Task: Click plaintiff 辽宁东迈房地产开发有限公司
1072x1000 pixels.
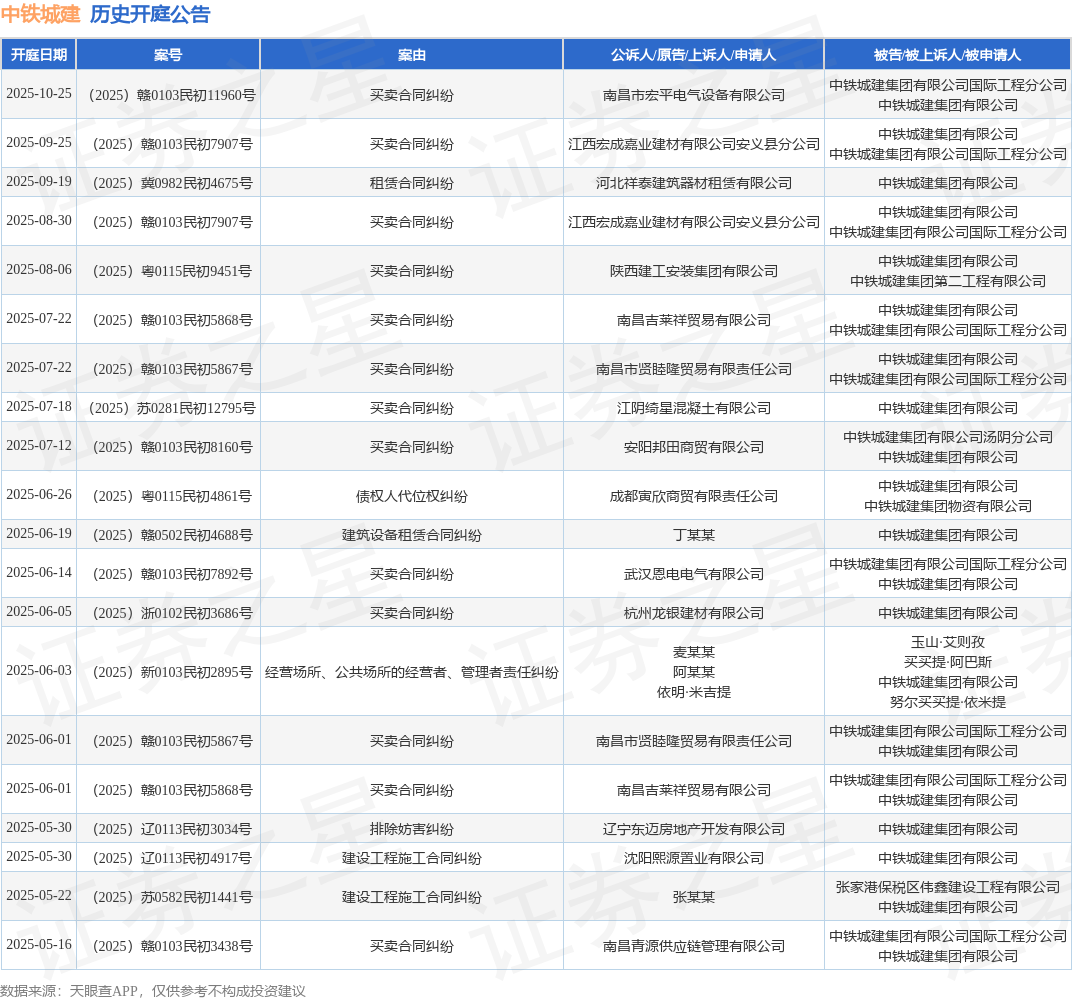Action: pos(693,828)
